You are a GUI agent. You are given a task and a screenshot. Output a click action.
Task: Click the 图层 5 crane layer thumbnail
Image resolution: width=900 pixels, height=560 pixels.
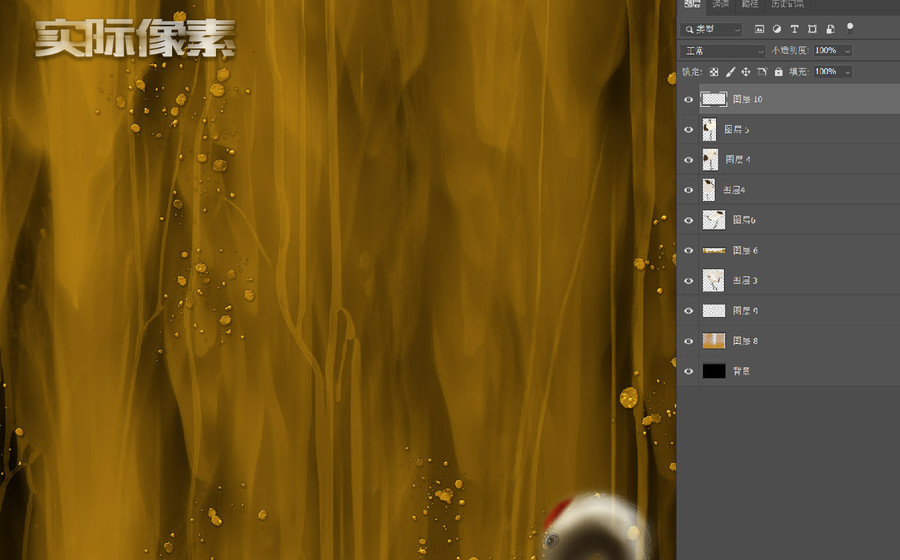[709, 130]
